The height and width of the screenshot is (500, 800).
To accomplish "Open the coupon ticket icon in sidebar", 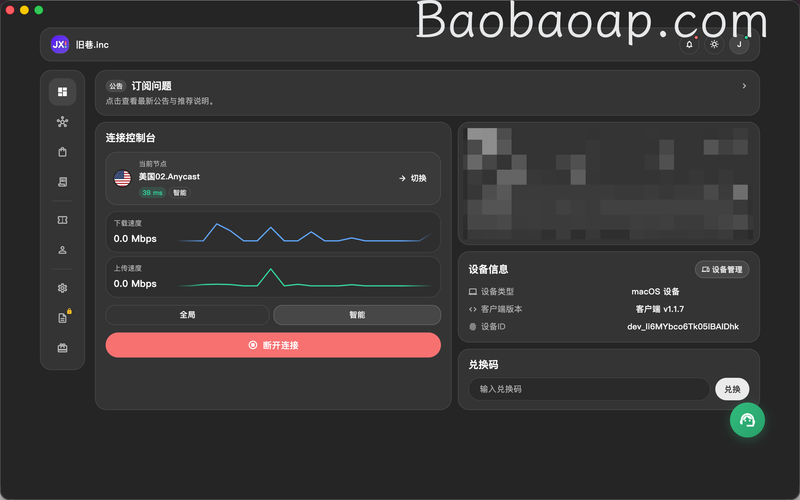I will pyautogui.click(x=62, y=220).
